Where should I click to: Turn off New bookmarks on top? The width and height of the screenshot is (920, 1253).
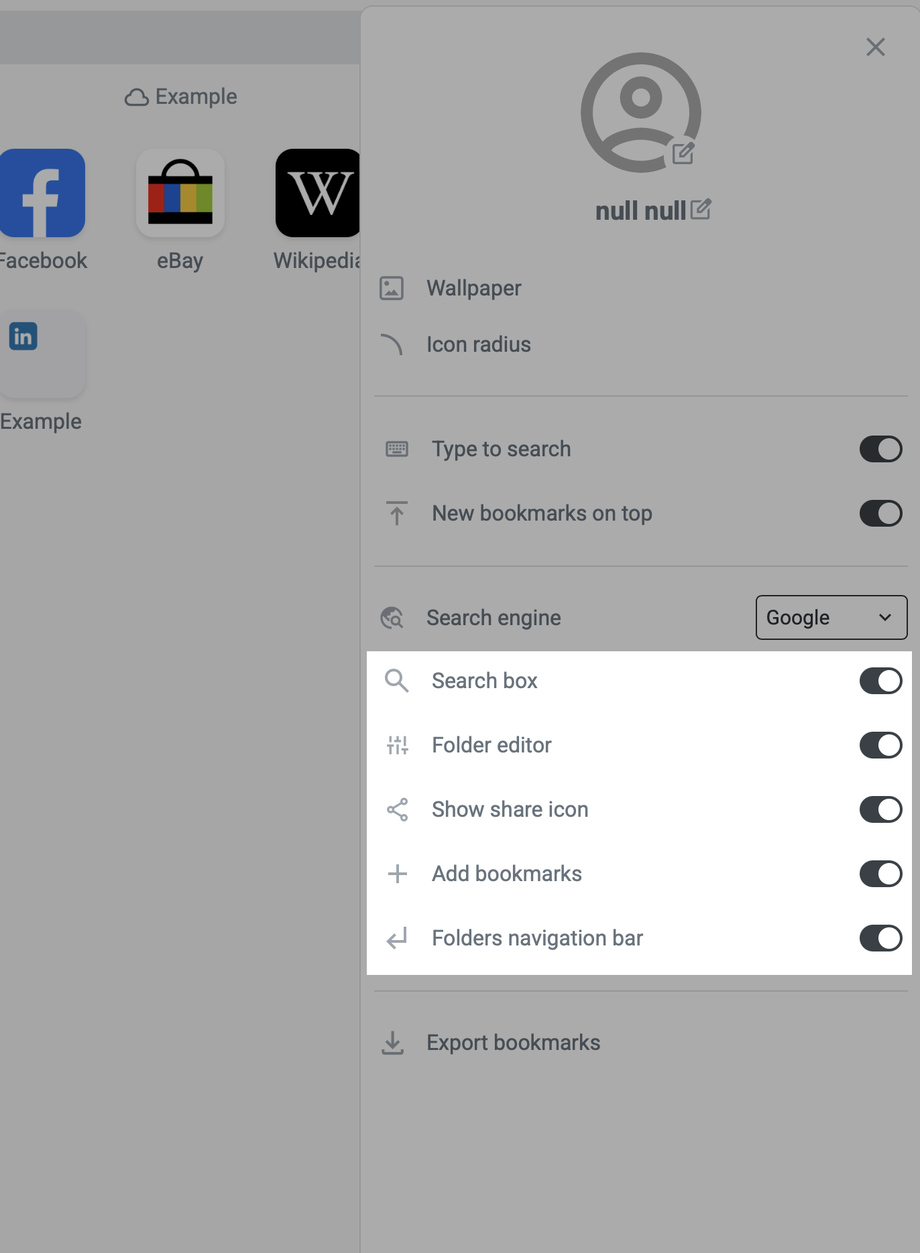click(x=880, y=513)
